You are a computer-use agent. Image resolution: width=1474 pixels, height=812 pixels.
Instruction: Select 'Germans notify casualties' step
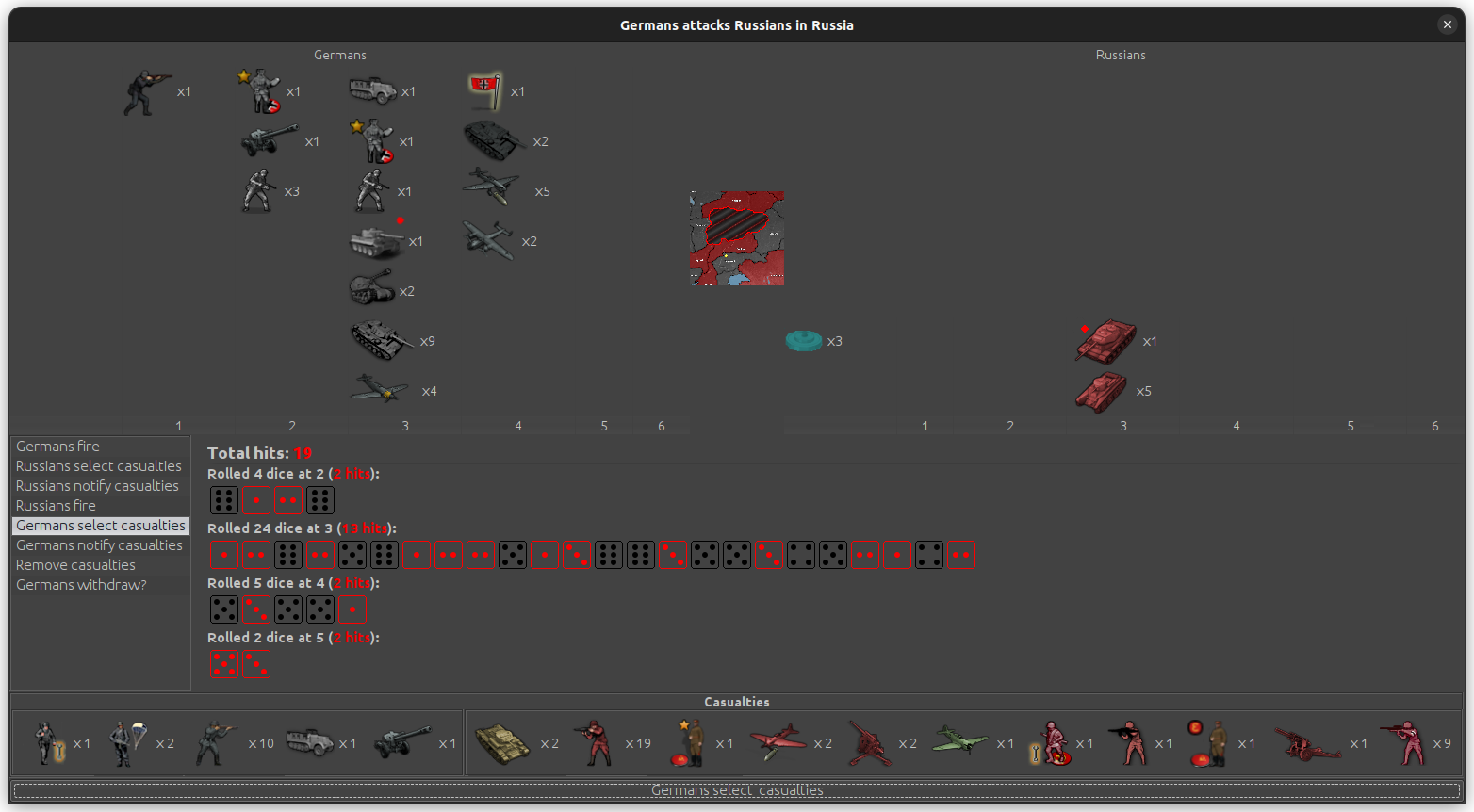[101, 545]
